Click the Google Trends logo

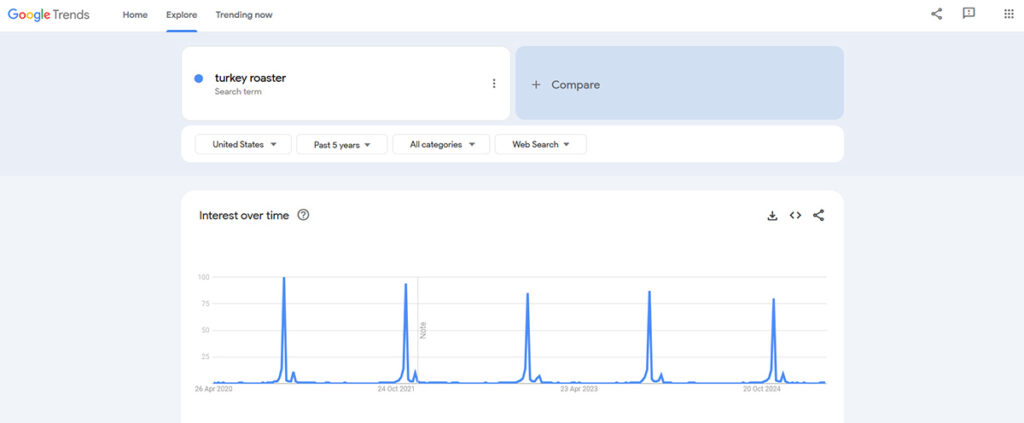48,14
